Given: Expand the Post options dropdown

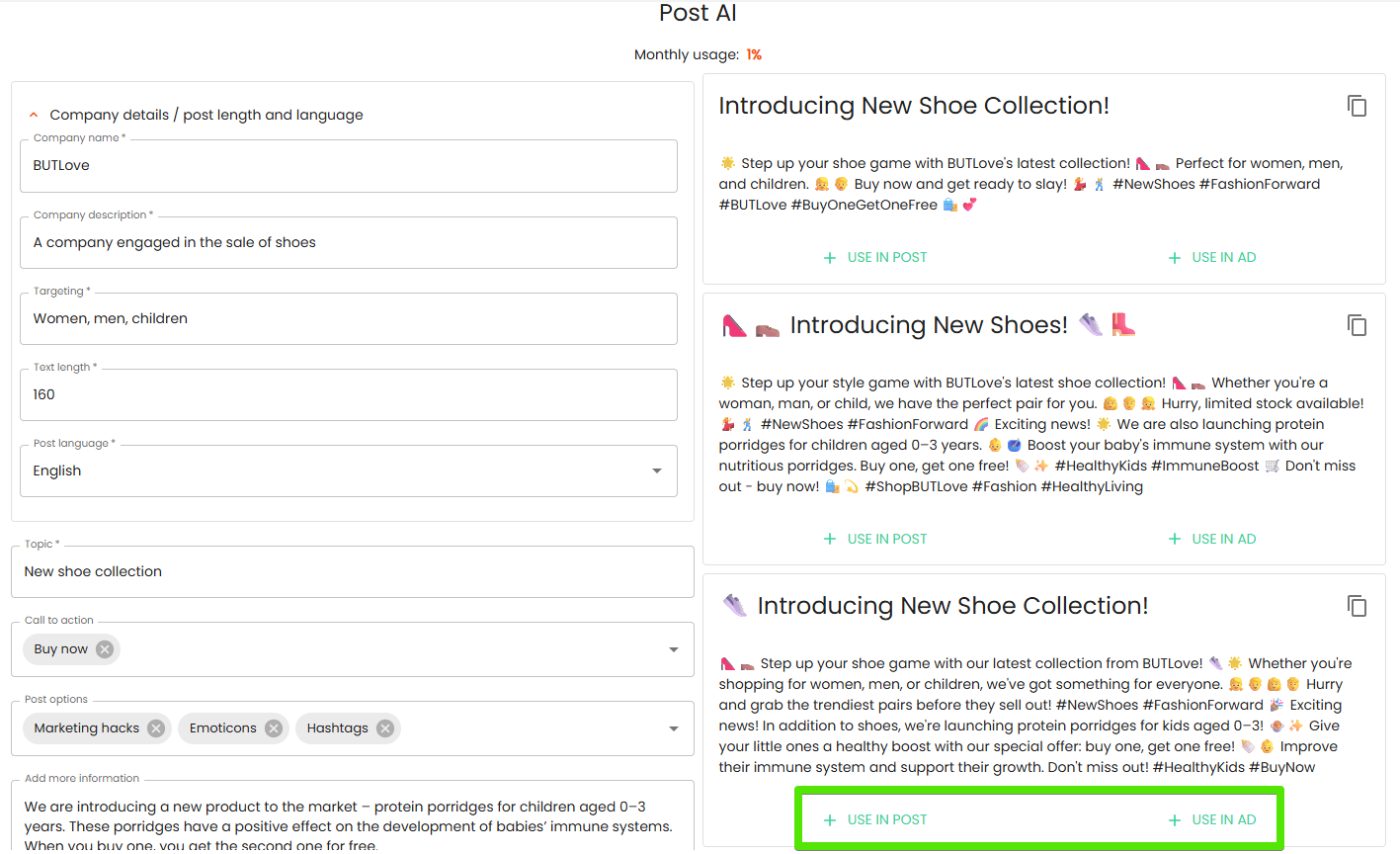Looking at the screenshot, I should [x=674, y=728].
